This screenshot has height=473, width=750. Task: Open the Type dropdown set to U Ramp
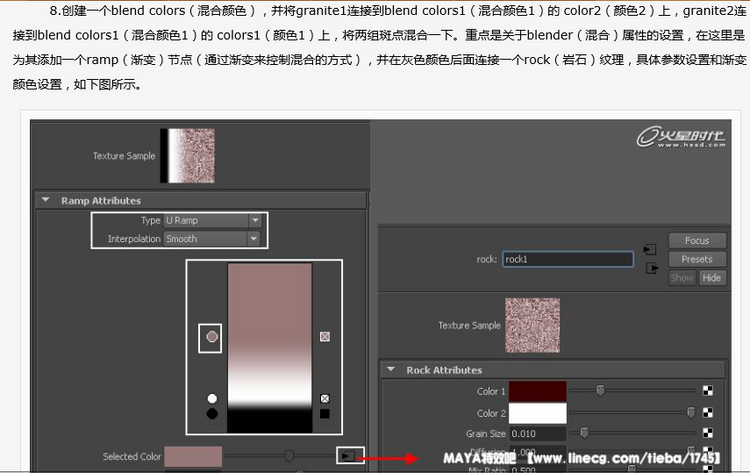[212, 220]
